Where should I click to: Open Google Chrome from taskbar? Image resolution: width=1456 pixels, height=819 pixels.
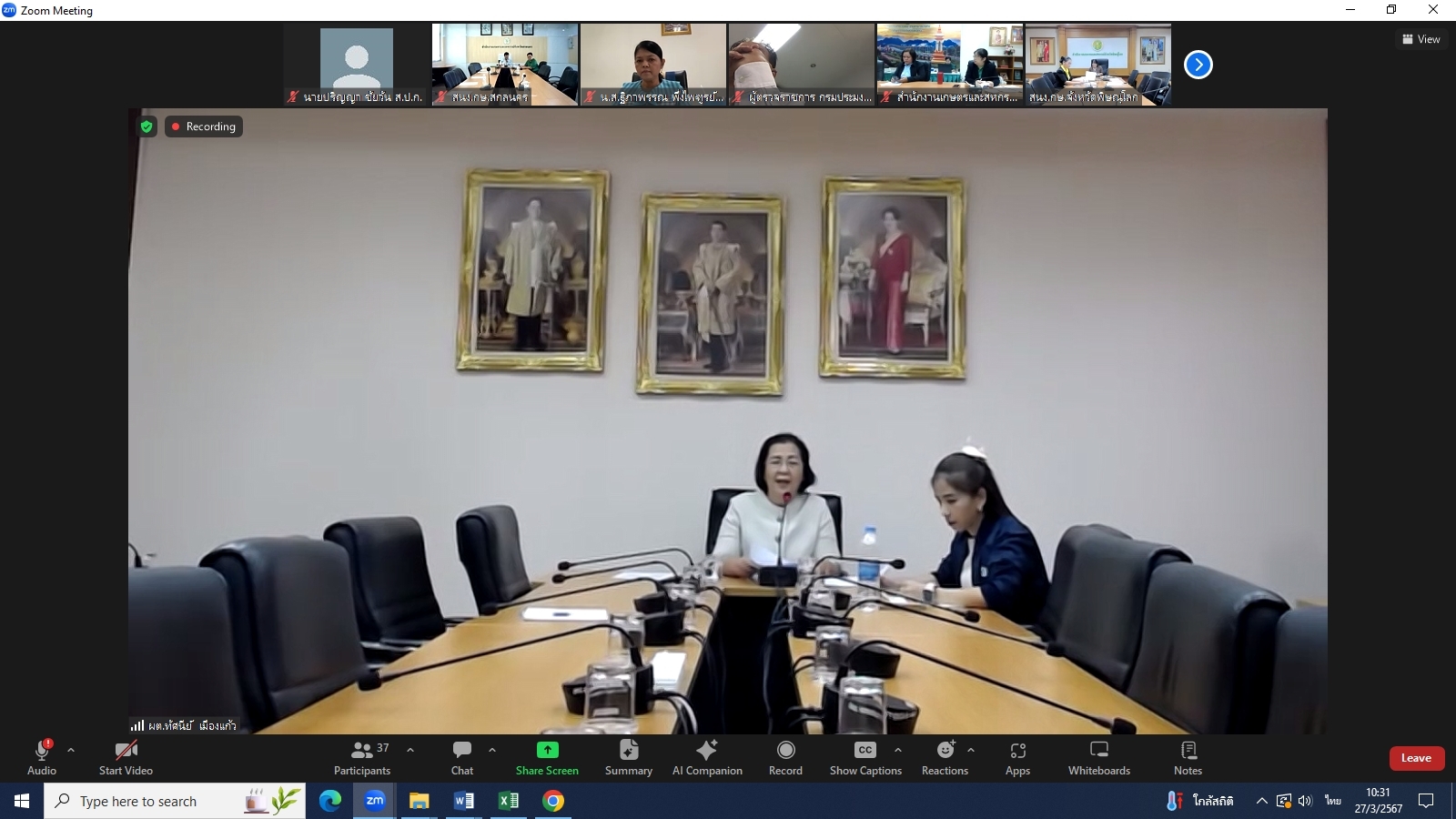[x=552, y=801]
